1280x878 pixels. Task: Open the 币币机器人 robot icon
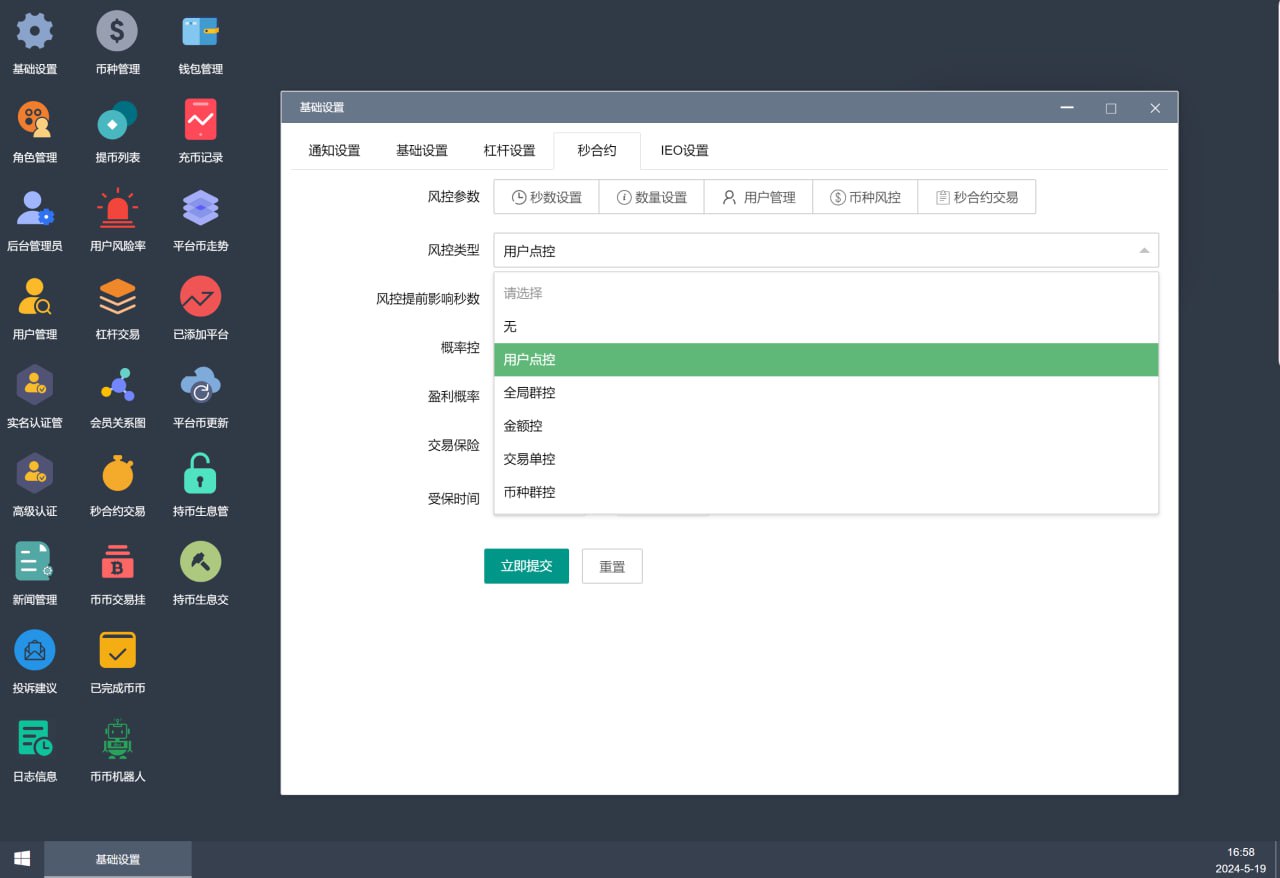(x=117, y=739)
